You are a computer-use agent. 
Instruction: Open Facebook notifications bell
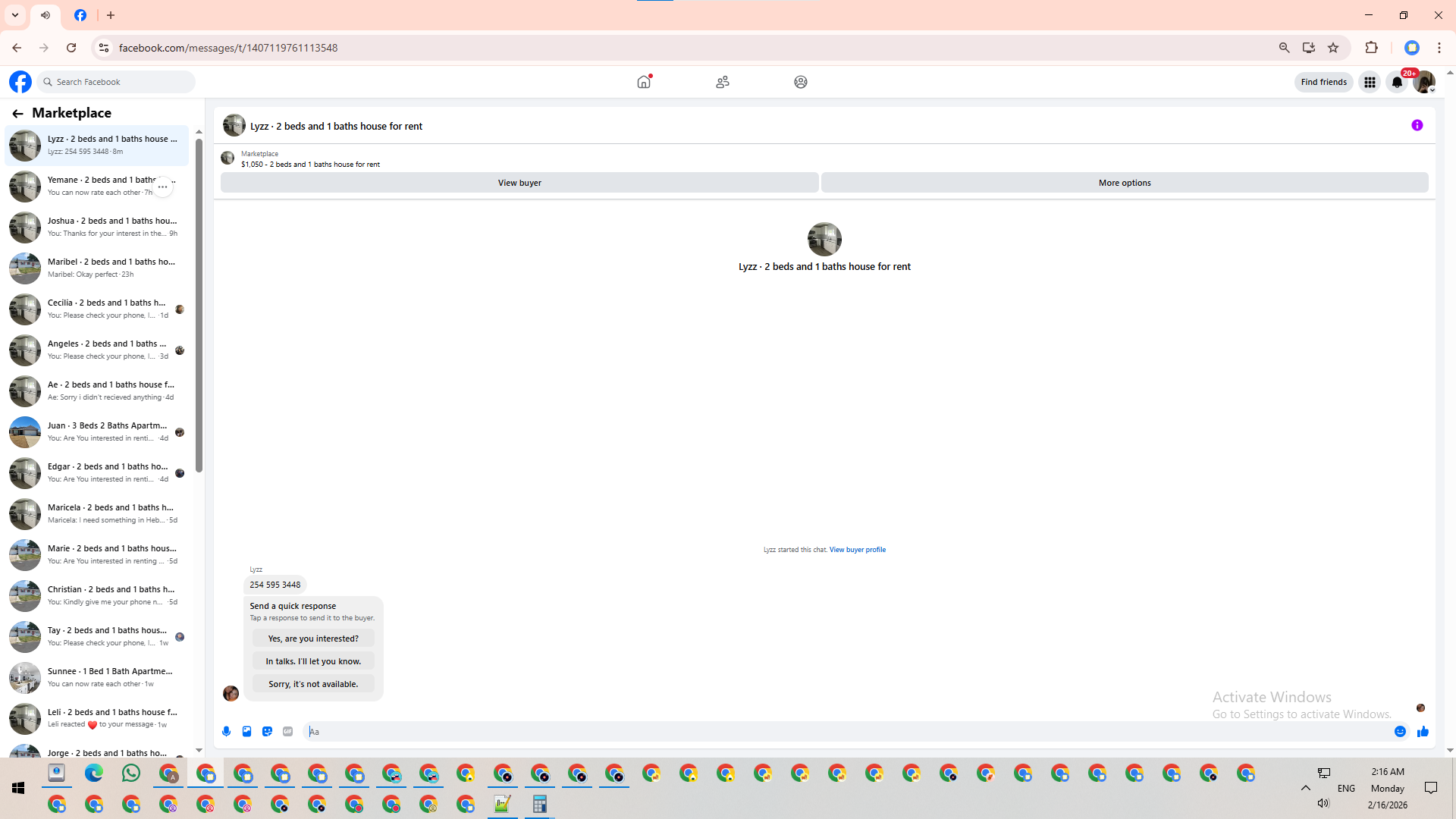pyautogui.click(x=1397, y=82)
